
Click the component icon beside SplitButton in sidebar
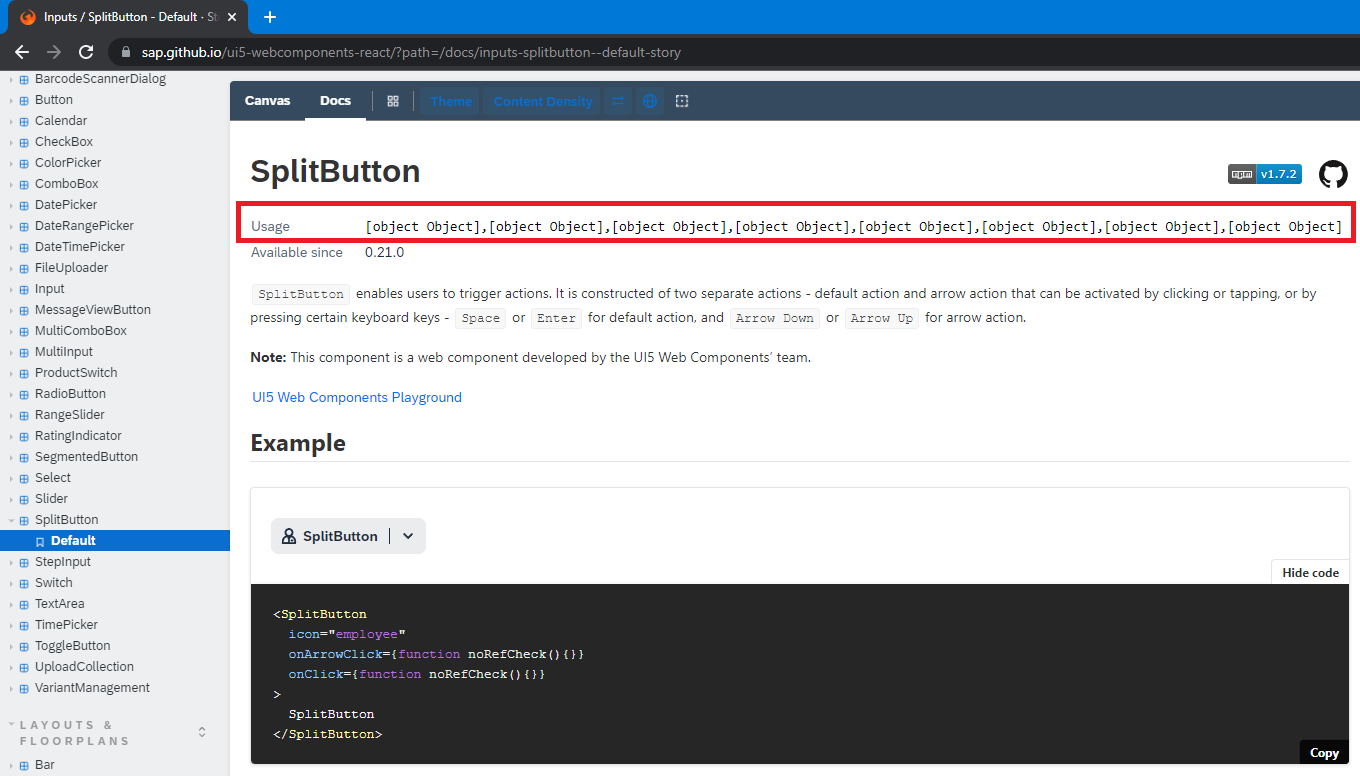[22, 519]
